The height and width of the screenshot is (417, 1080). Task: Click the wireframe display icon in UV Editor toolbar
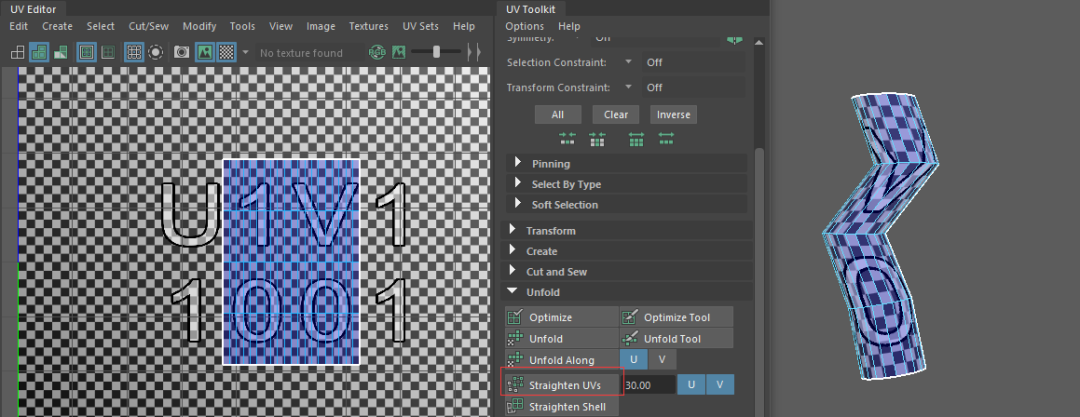[18, 52]
